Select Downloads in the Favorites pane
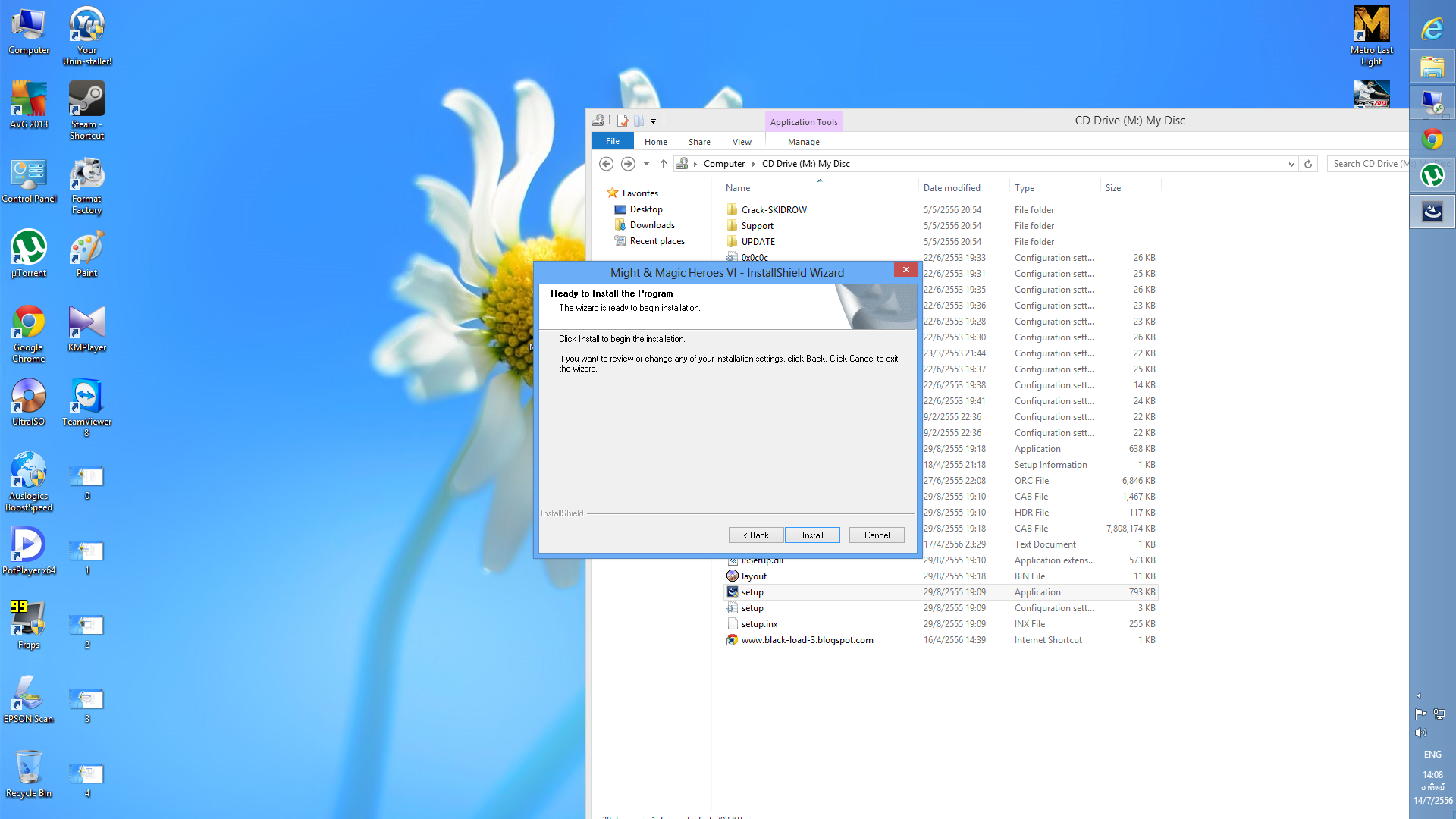Screen dimensions: 1456x819 651,225
